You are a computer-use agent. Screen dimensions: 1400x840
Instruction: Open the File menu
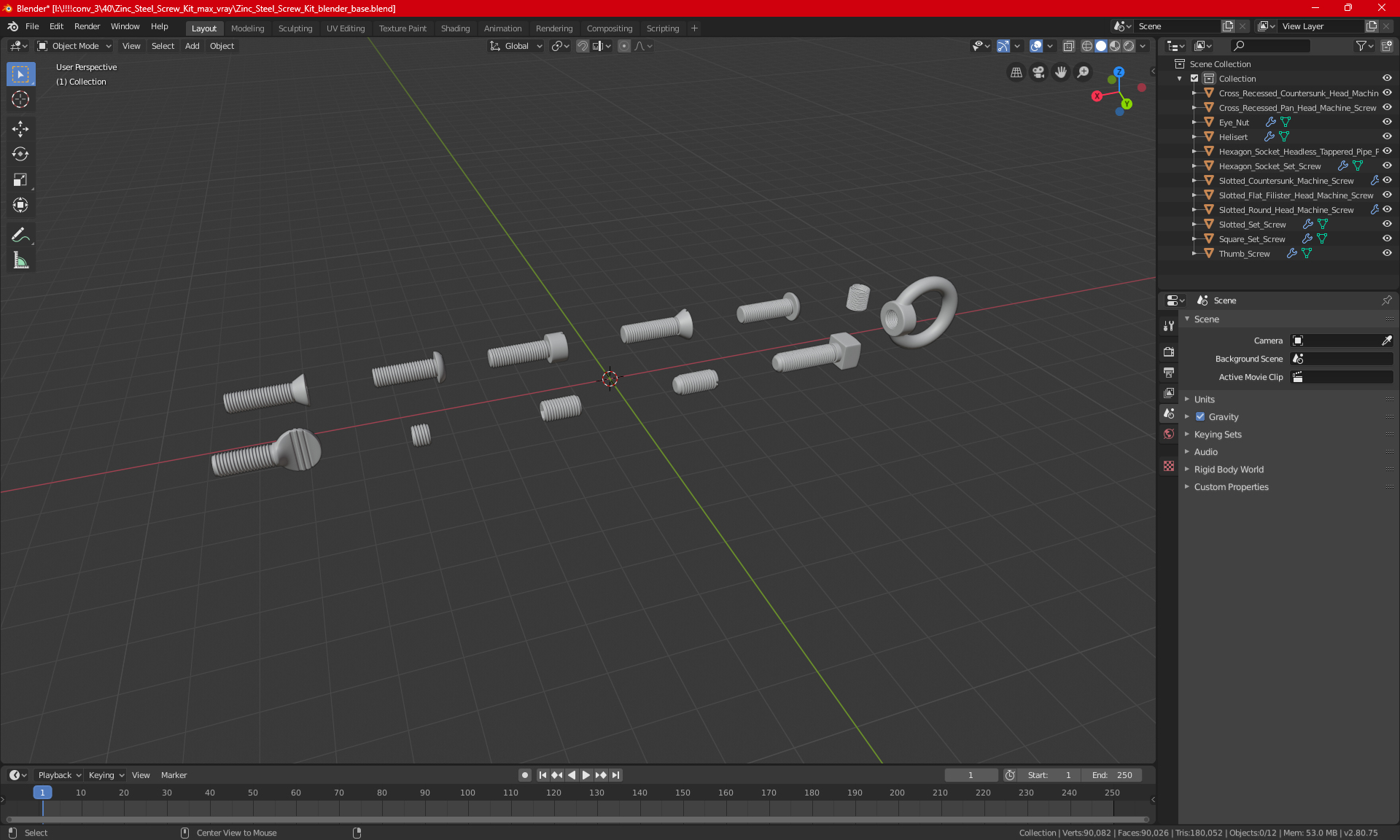pos(32,26)
